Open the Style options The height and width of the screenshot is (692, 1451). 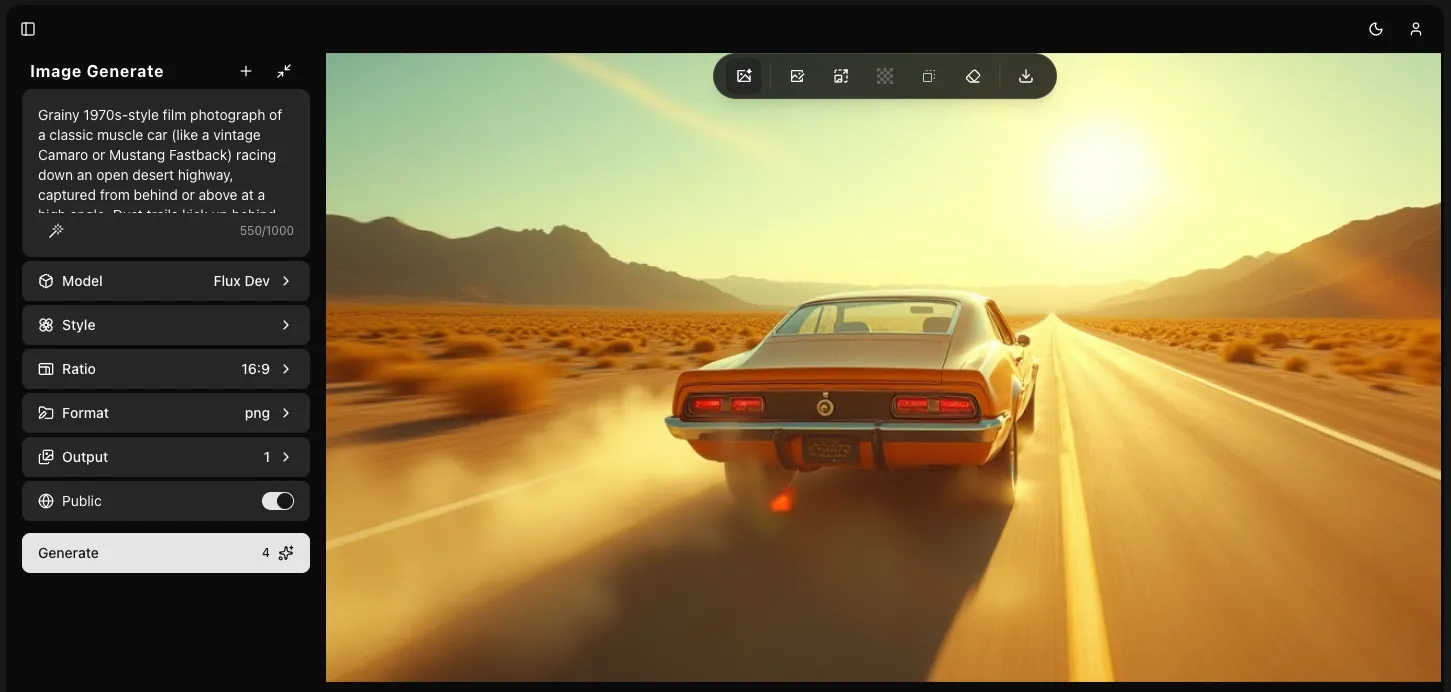click(x=166, y=325)
